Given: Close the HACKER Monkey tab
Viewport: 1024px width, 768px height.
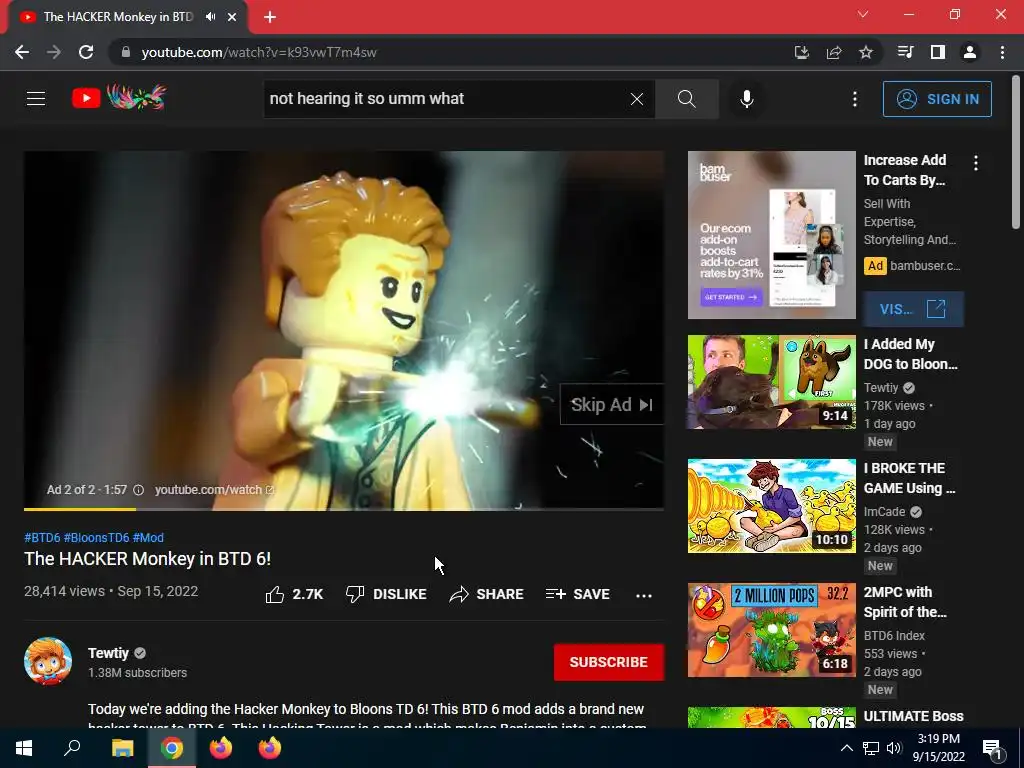Looking at the screenshot, I should pyautogui.click(x=232, y=17).
